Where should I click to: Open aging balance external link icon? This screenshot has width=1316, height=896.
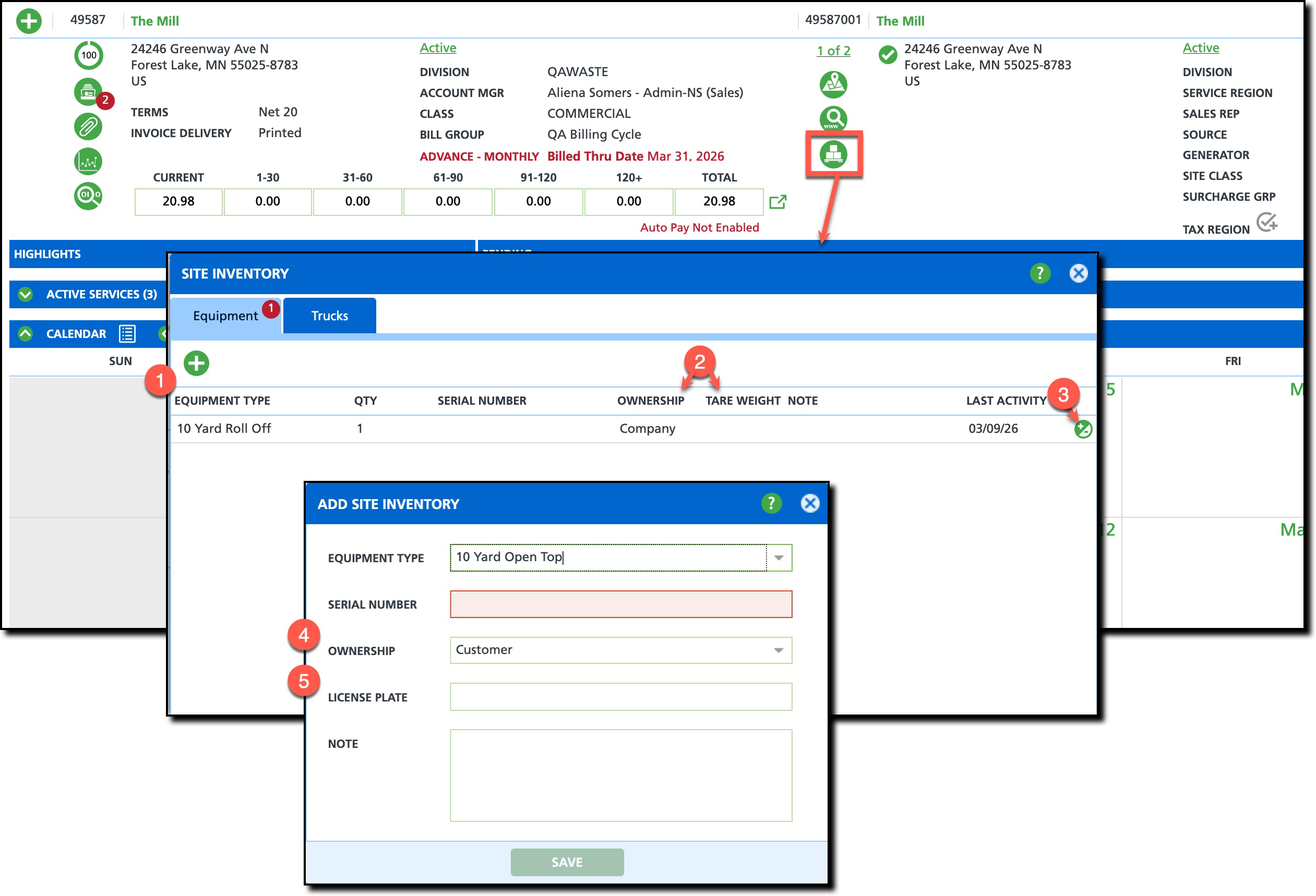click(777, 201)
